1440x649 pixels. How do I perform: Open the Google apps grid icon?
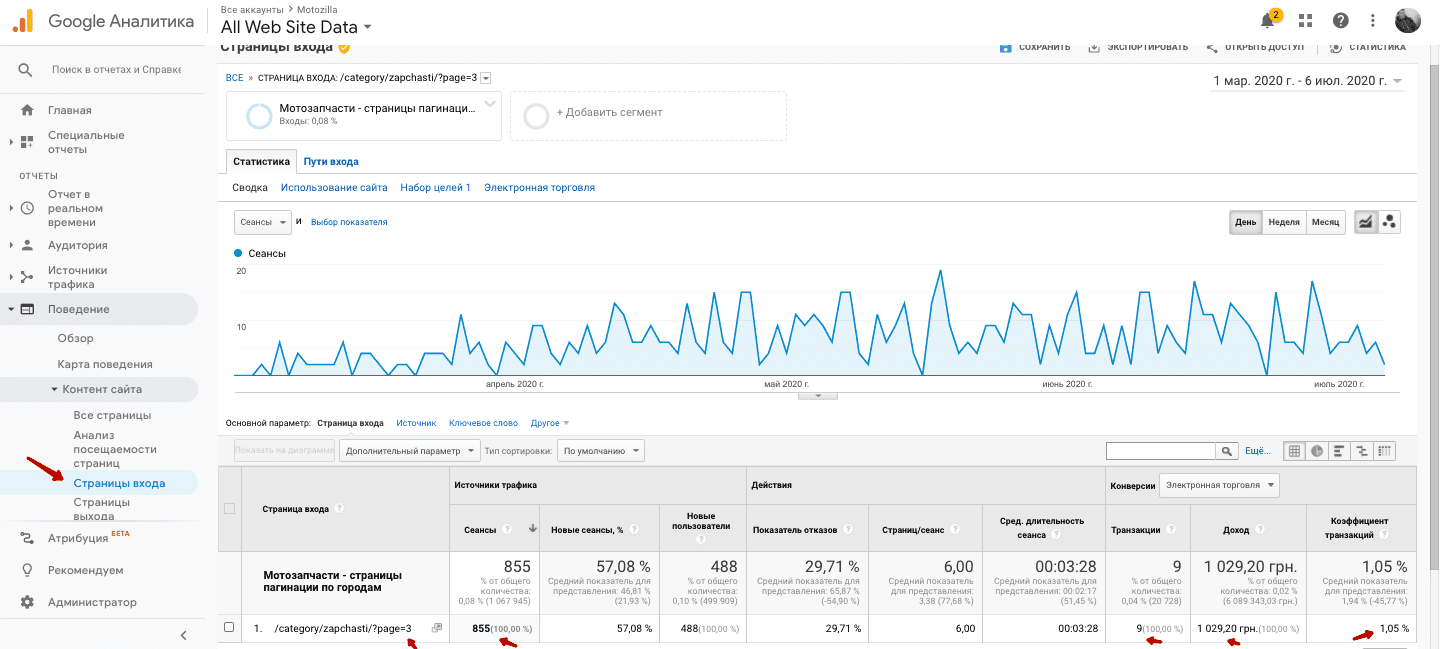click(x=1305, y=21)
